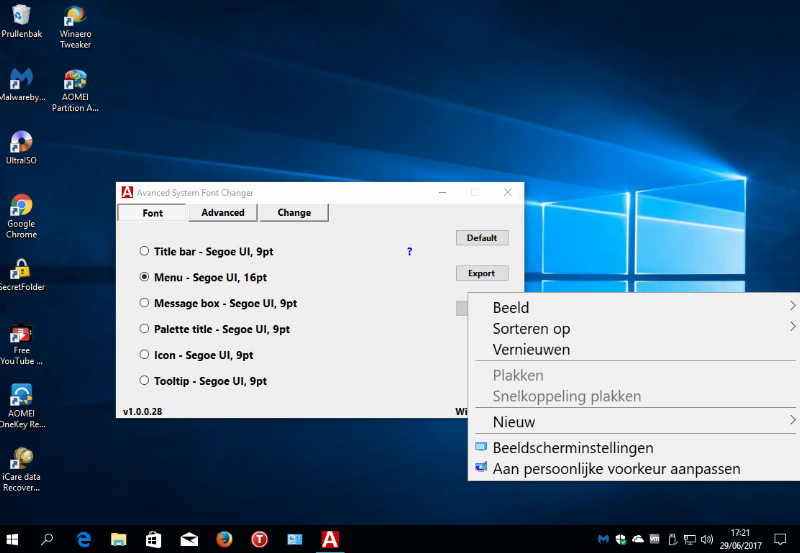Open the AOMEI Partition Assistant shortcut
Image resolution: width=800 pixels, height=553 pixels.
(x=75, y=82)
